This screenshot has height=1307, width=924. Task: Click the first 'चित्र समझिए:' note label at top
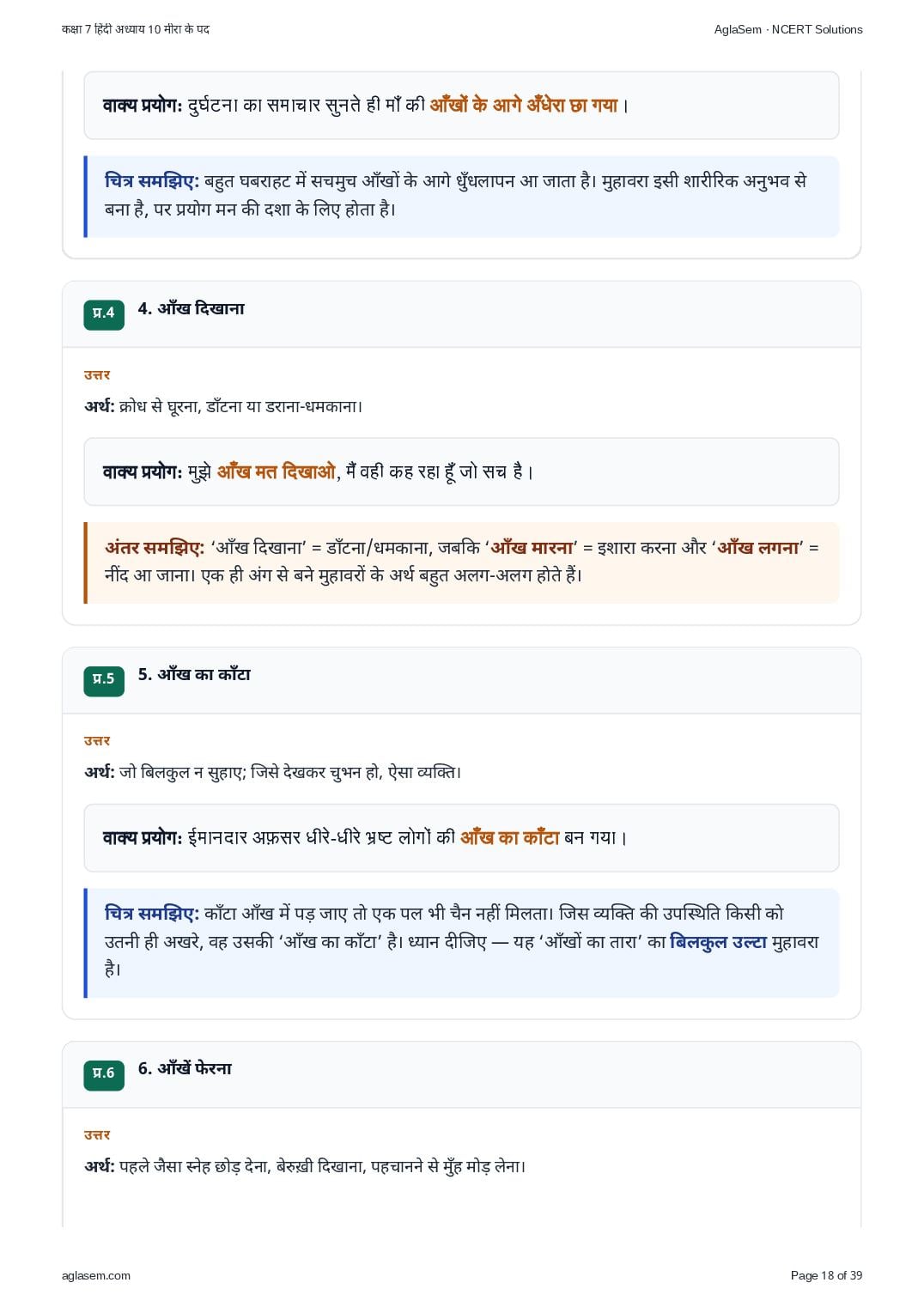pos(152,181)
